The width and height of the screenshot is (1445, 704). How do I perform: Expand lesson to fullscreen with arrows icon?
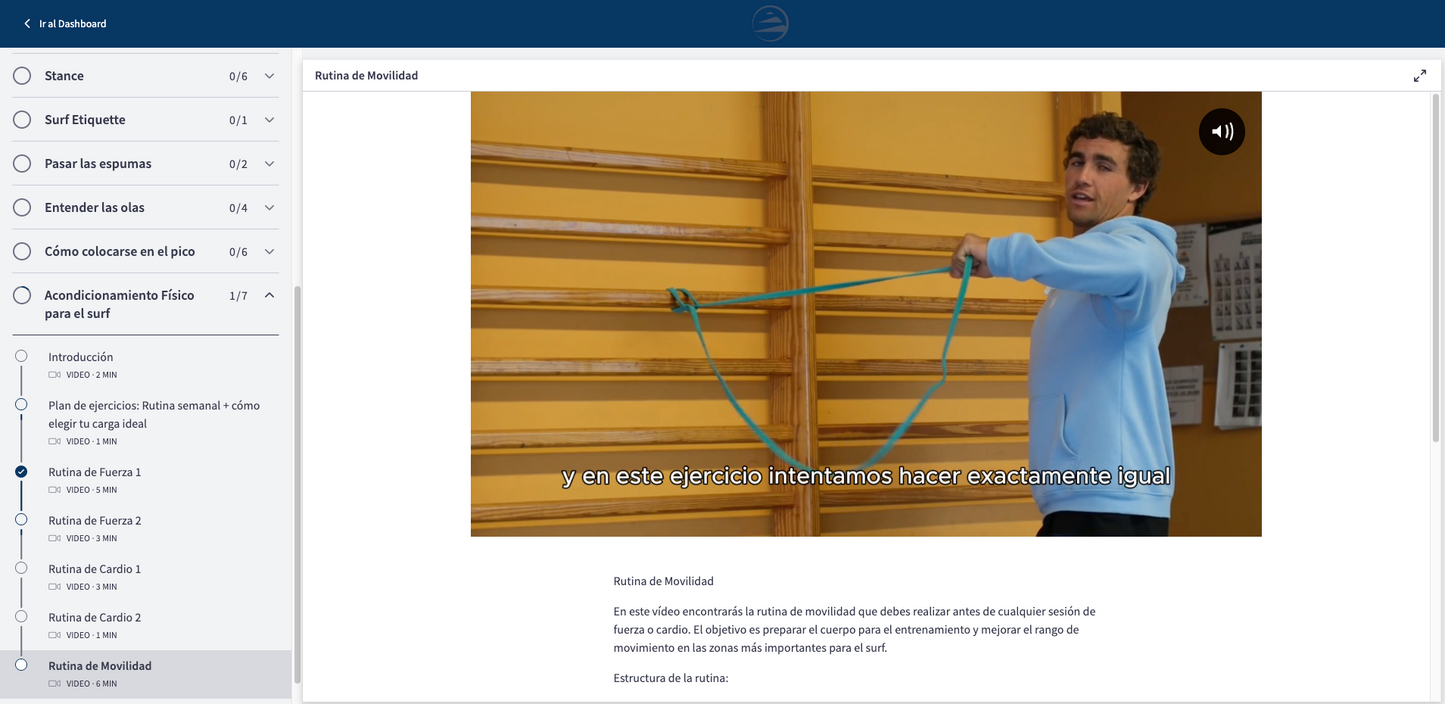1420,76
